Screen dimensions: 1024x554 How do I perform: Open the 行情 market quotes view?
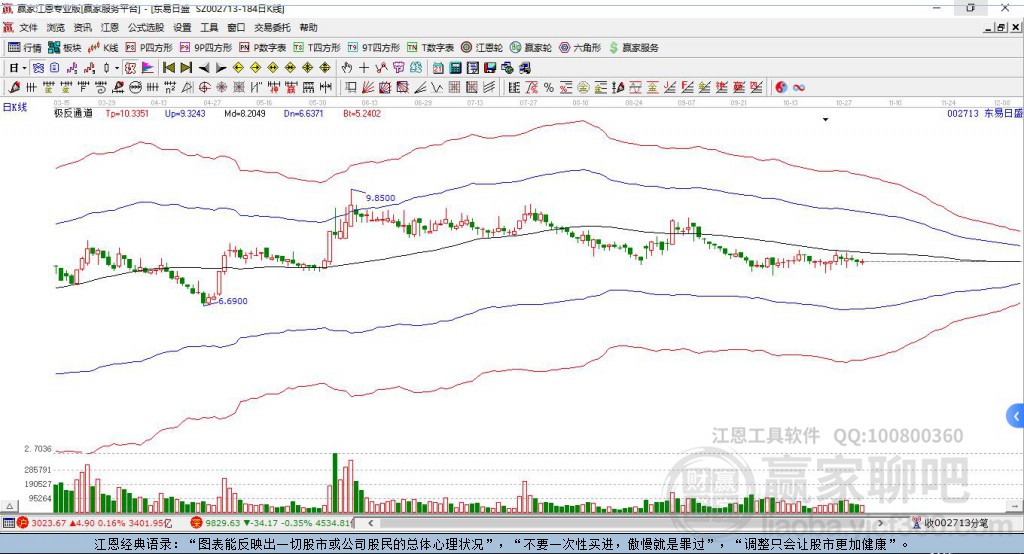[x=24, y=48]
